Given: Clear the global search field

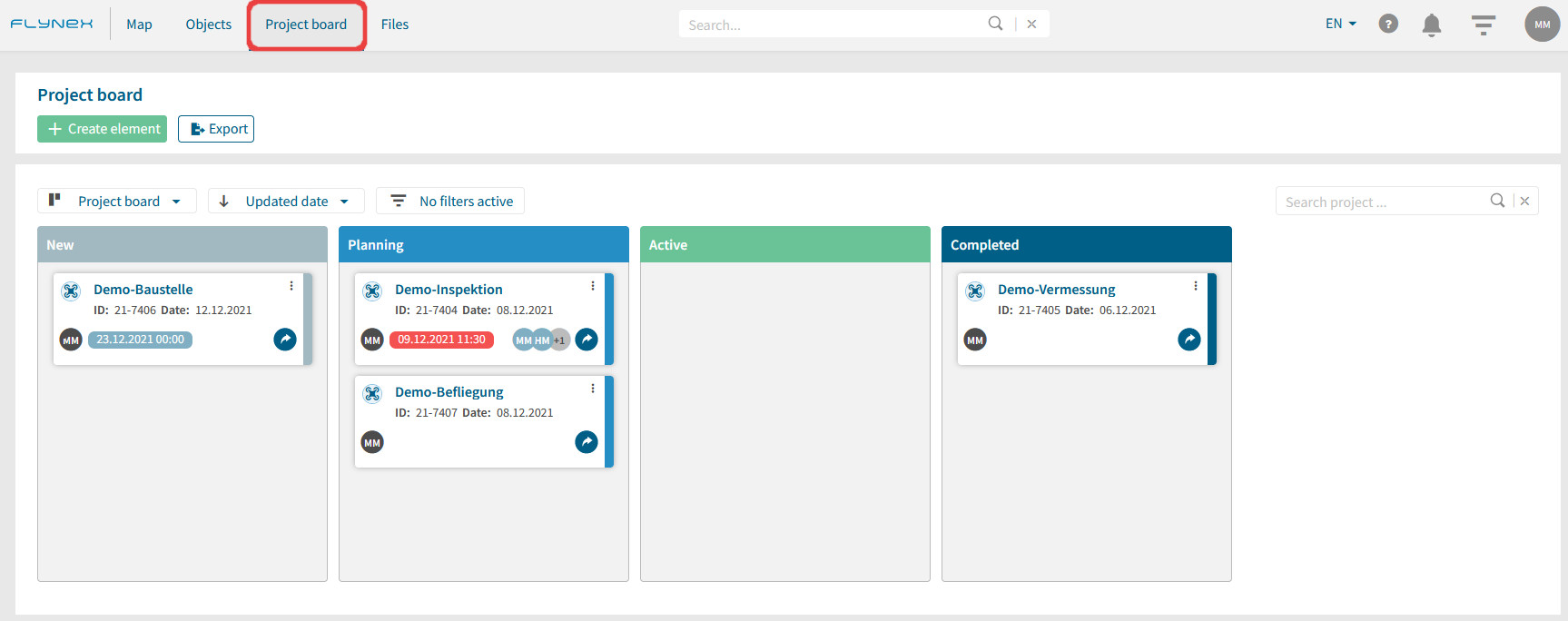Looking at the screenshot, I should (x=1031, y=25).
